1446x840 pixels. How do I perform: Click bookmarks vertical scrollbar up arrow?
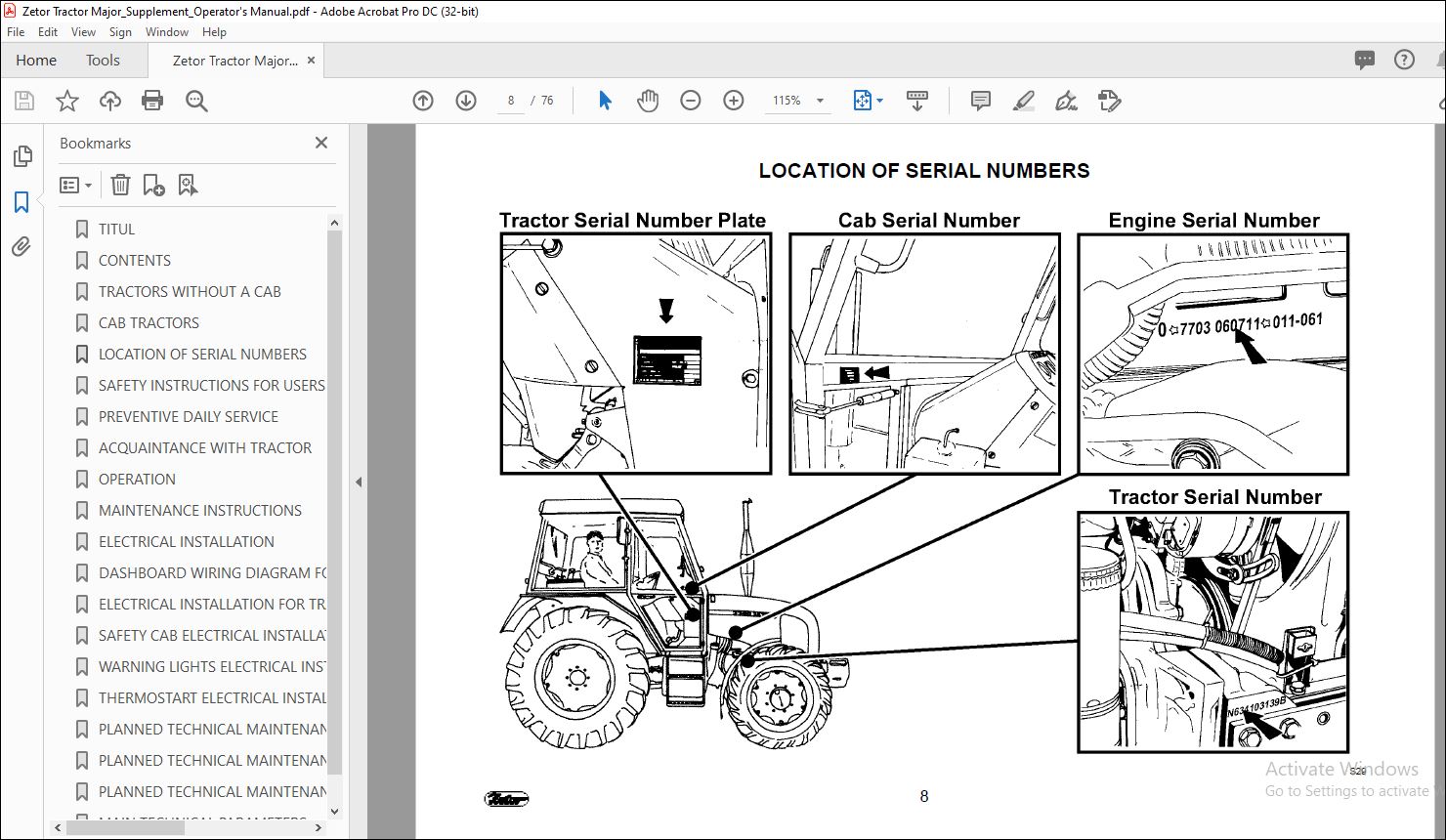pyautogui.click(x=335, y=223)
